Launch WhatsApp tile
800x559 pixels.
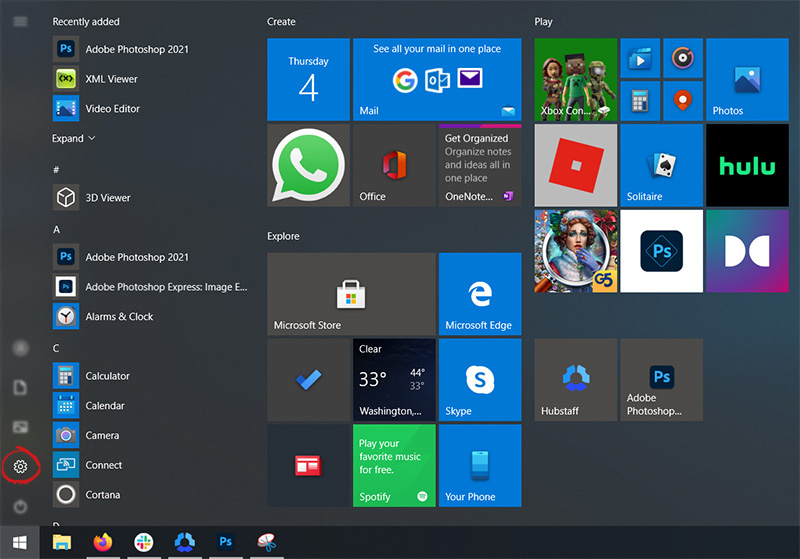pyautogui.click(x=309, y=165)
